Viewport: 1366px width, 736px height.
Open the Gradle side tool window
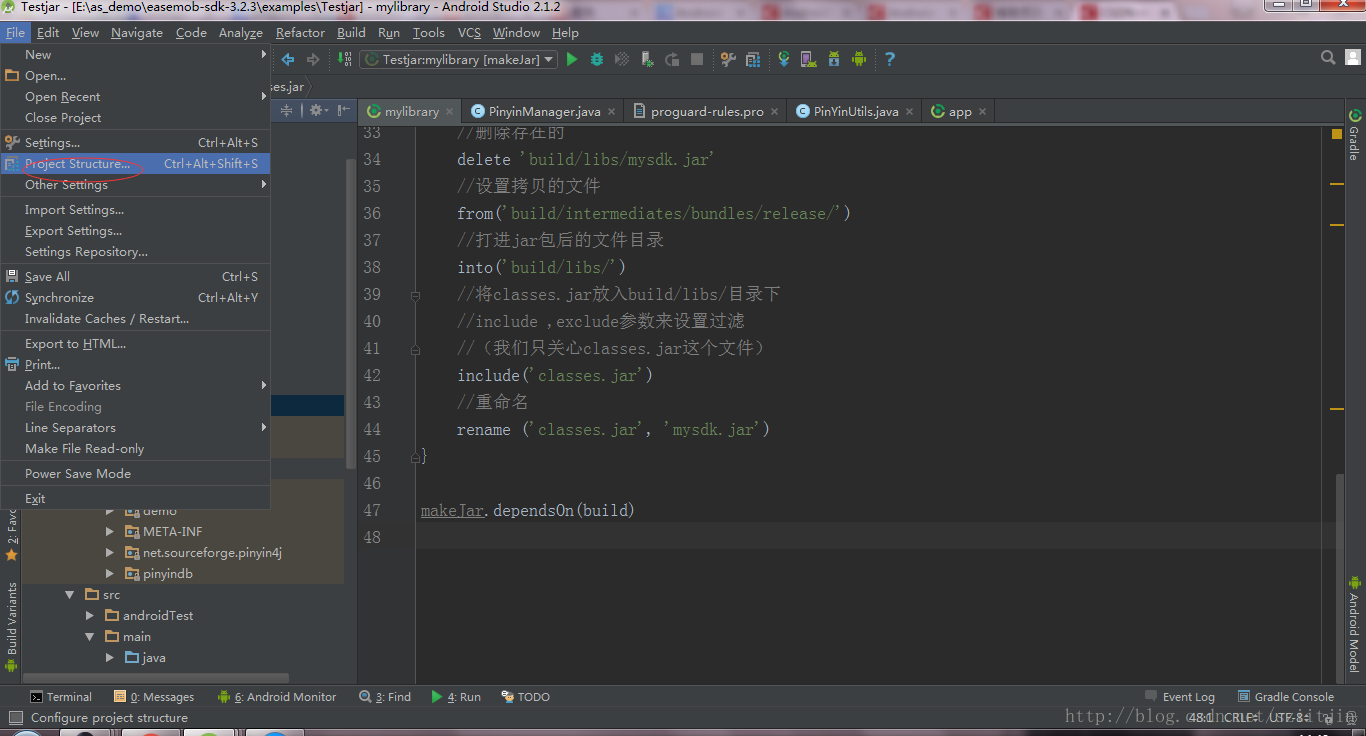pos(1355,134)
